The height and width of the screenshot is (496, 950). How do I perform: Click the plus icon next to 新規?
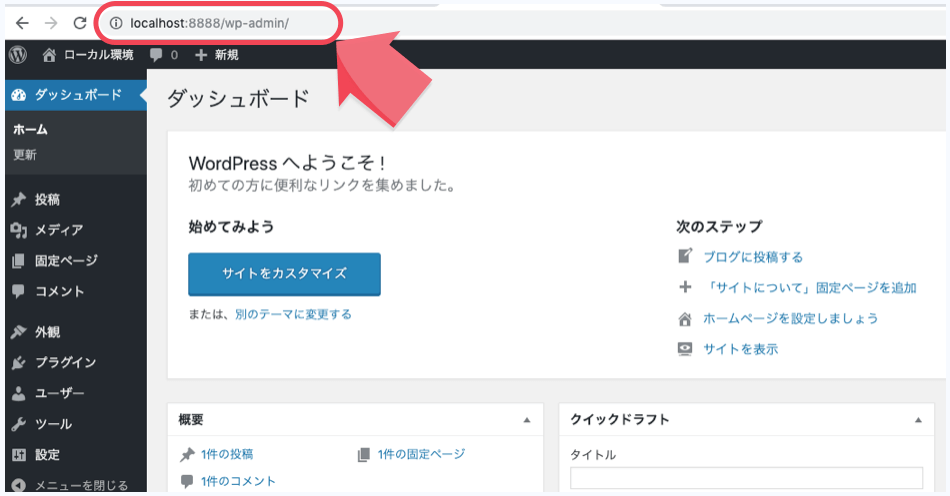click(x=201, y=55)
